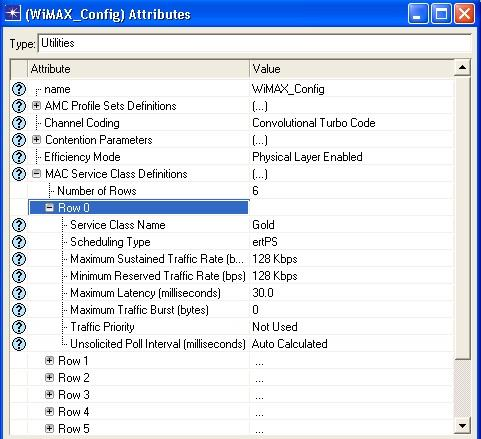This screenshot has height=439, width=481.
Task: Collapse Row 0 in the tree
Action: point(49,208)
